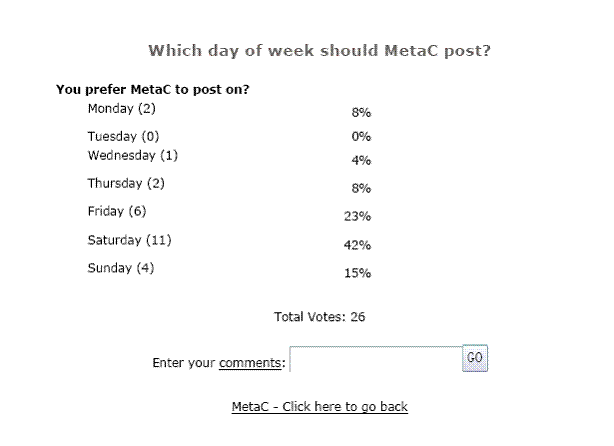Pick the Thursday (2) poll entry
Screen dimensions: 614x446
coord(126,183)
